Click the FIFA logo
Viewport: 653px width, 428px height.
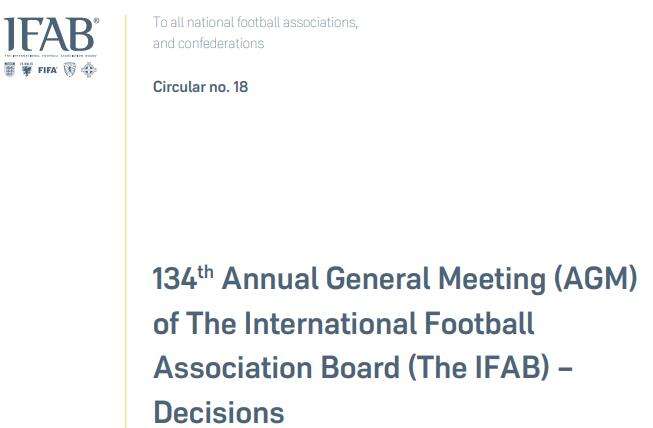coord(47,70)
